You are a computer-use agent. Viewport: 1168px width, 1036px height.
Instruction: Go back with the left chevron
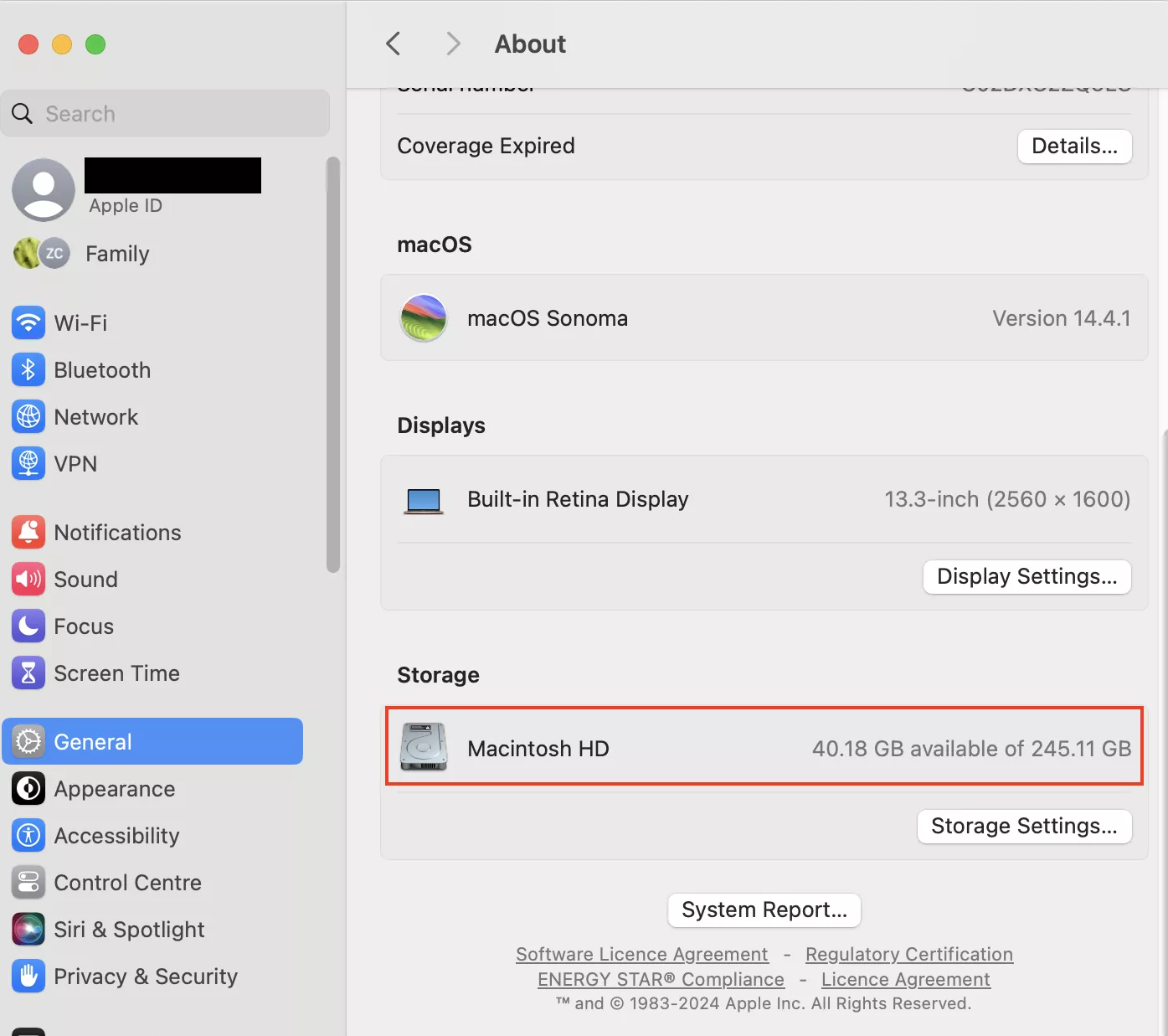pyautogui.click(x=394, y=44)
